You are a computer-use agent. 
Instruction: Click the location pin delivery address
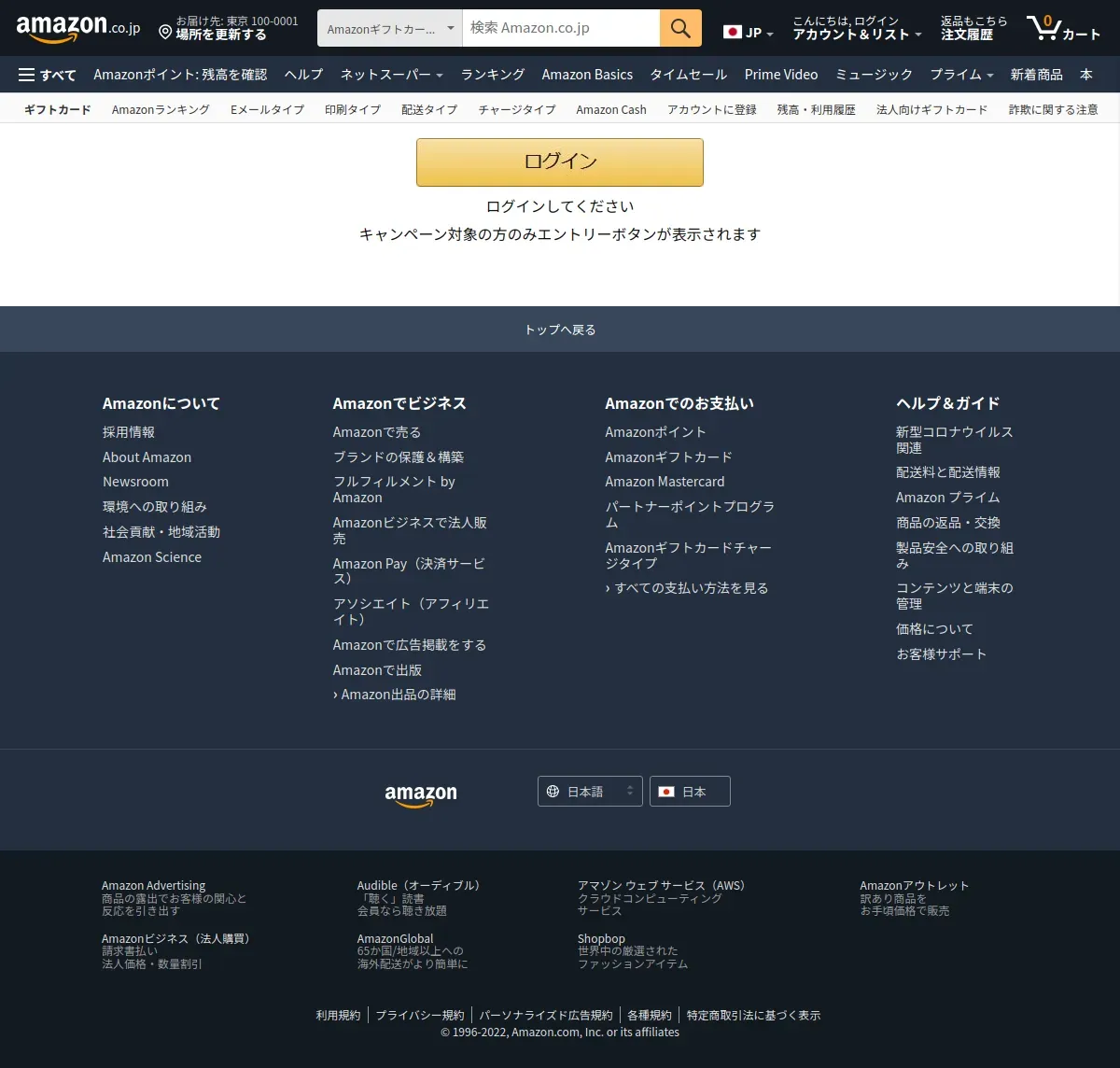pyautogui.click(x=229, y=28)
